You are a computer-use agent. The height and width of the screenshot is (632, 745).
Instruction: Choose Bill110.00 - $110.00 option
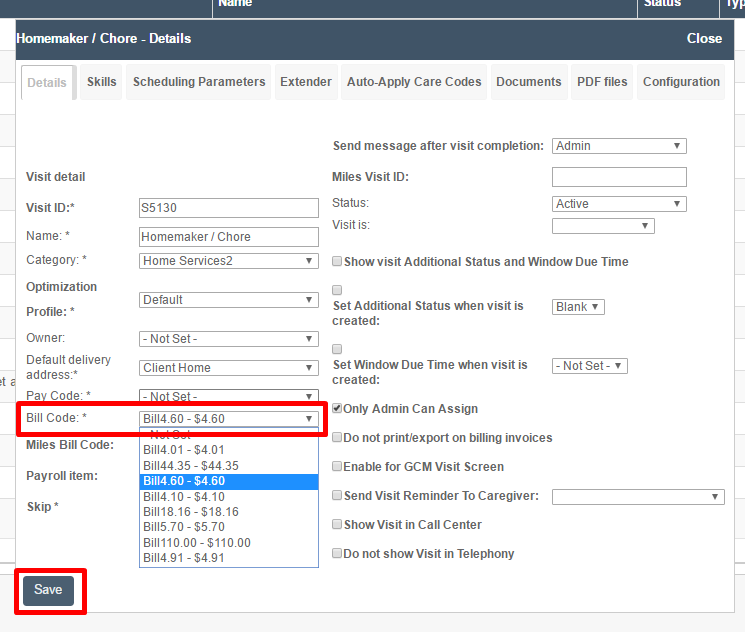pyautogui.click(x=229, y=543)
